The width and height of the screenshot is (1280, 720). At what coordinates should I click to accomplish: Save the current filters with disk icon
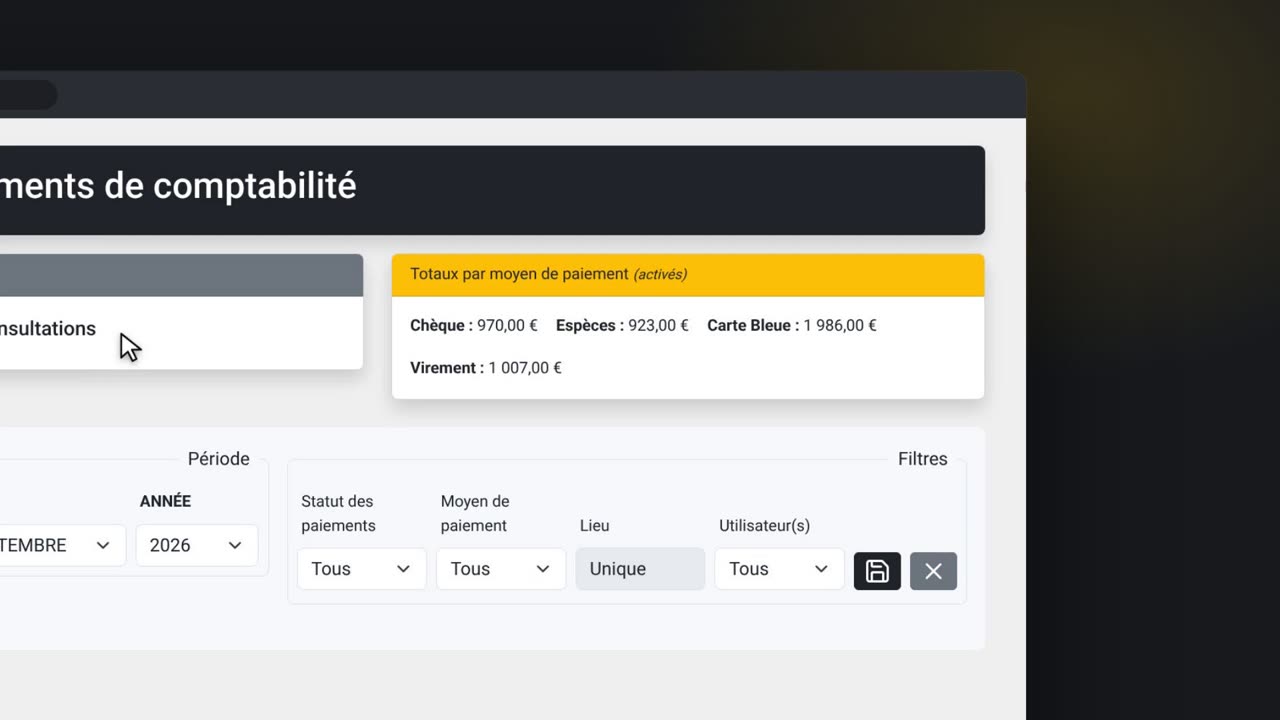pyautogui.click(x=877, y=571)
